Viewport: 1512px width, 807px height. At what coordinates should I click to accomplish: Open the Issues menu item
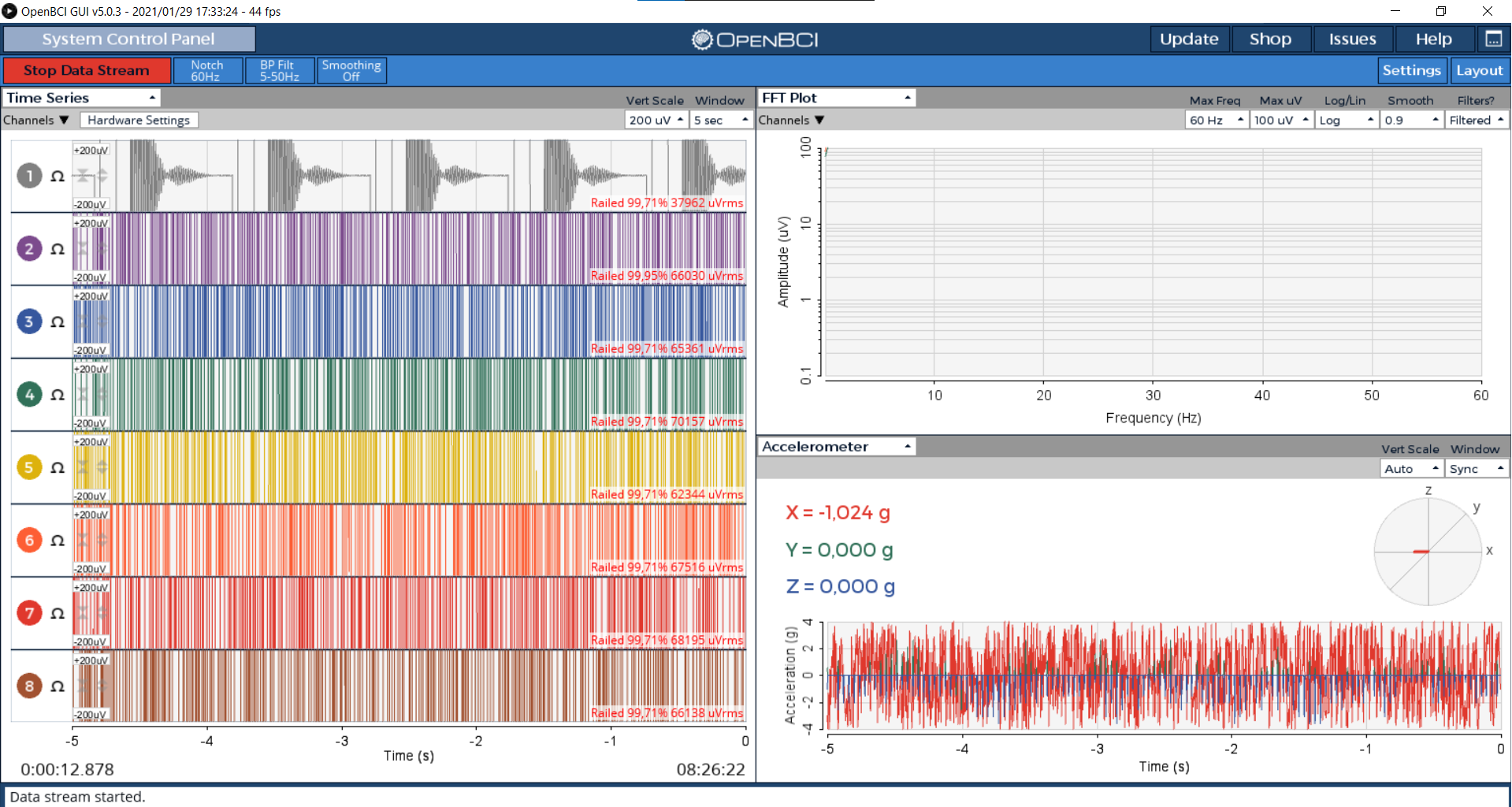pos(1352,39)
